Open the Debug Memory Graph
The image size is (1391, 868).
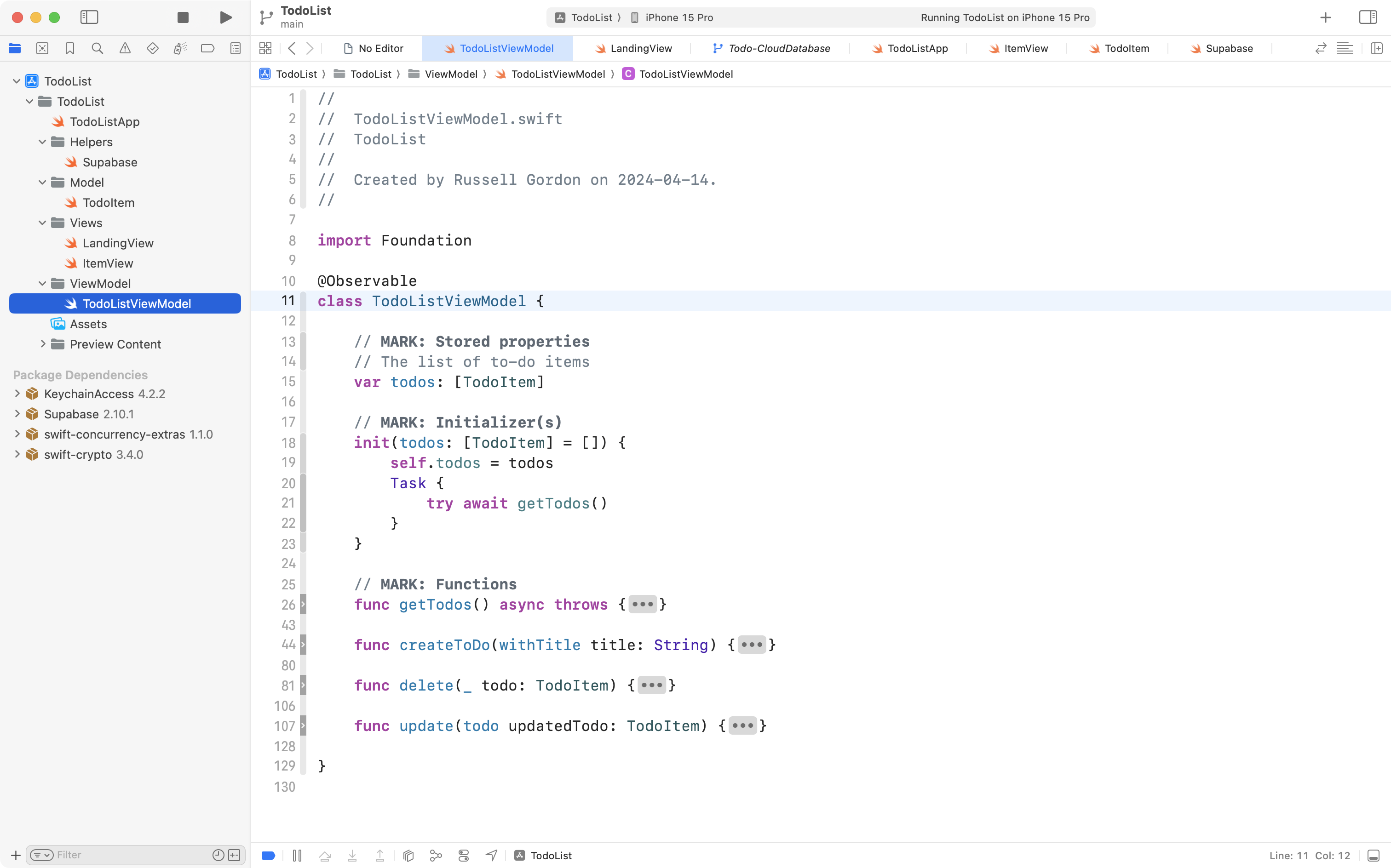click(436, 855)
